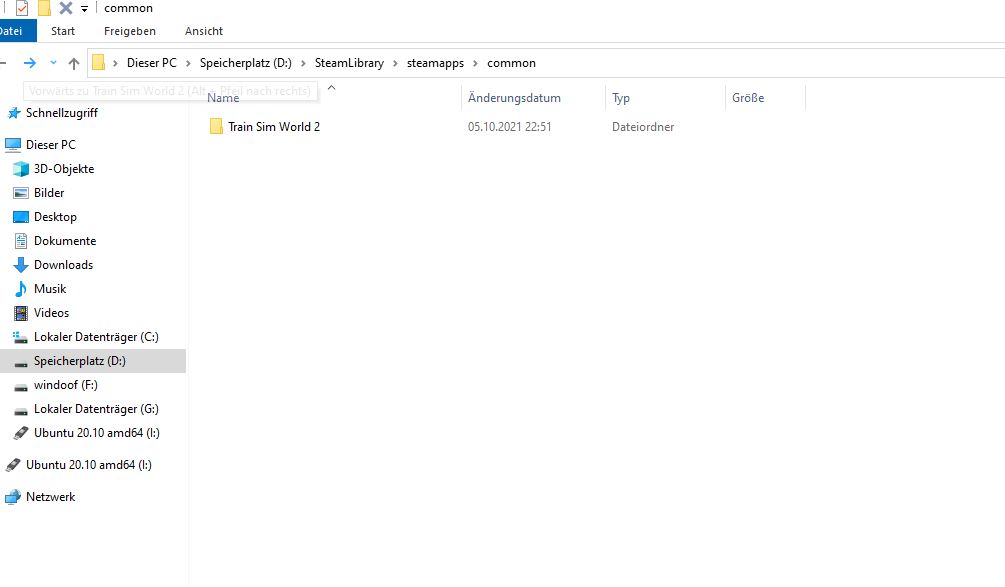Click steamapps breadcrumb in address bar
The image size is (1005, 587).
point(435,63)
